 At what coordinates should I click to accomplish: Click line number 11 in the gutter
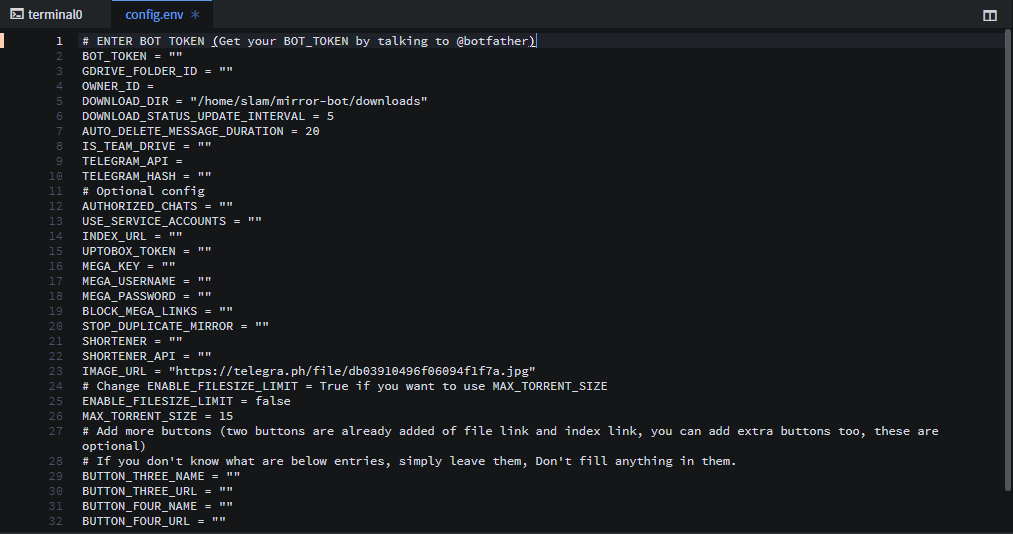[59, 191]
